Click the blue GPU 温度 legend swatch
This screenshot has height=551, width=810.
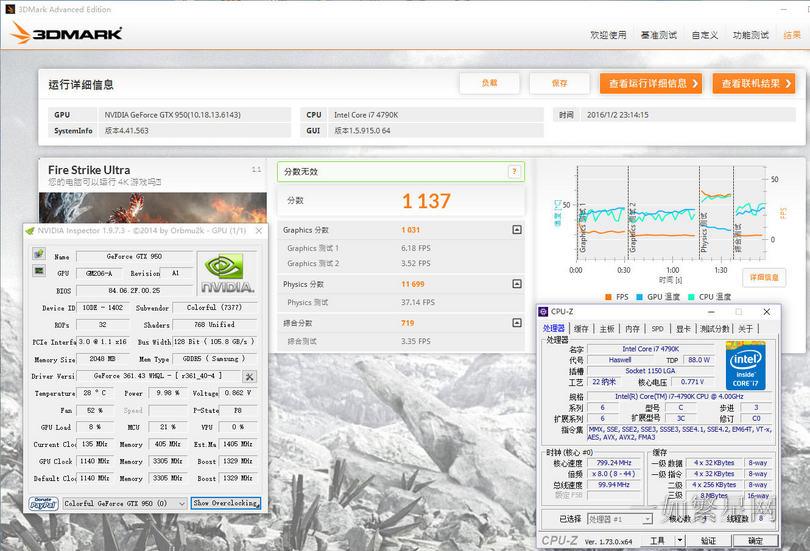[639, 297]
